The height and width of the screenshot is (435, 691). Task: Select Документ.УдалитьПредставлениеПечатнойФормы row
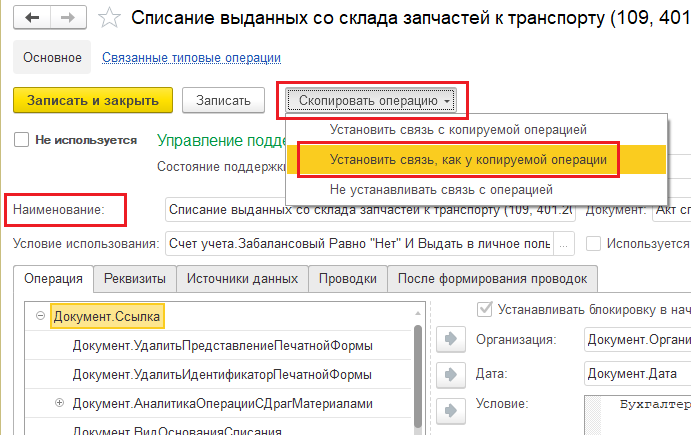[223, 345]
